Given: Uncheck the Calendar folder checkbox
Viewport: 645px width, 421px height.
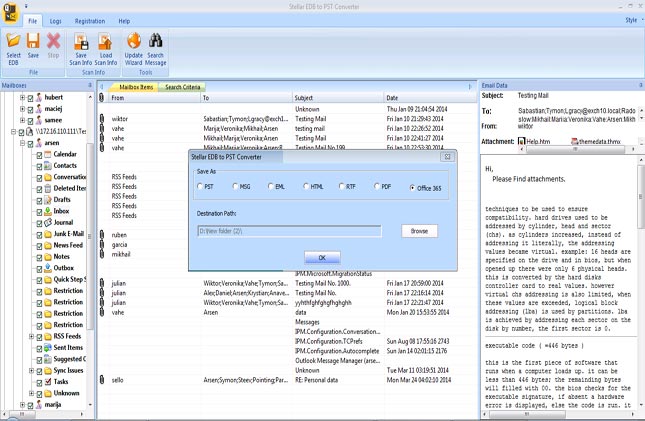Looking at the screenshot, I should (39, 155).
